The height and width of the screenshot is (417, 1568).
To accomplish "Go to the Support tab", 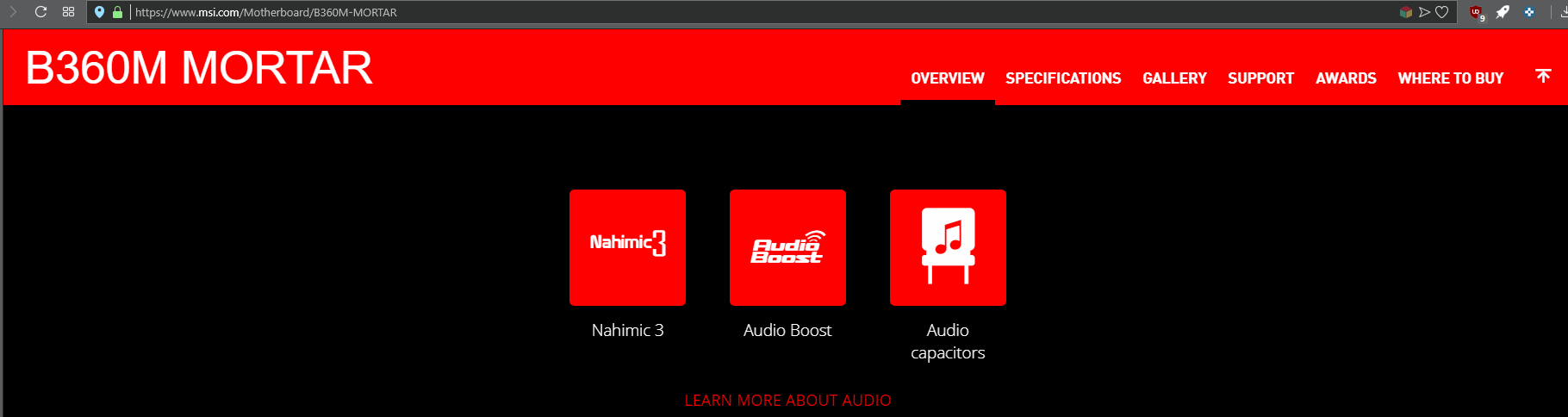I will [x=1260, y=78].
